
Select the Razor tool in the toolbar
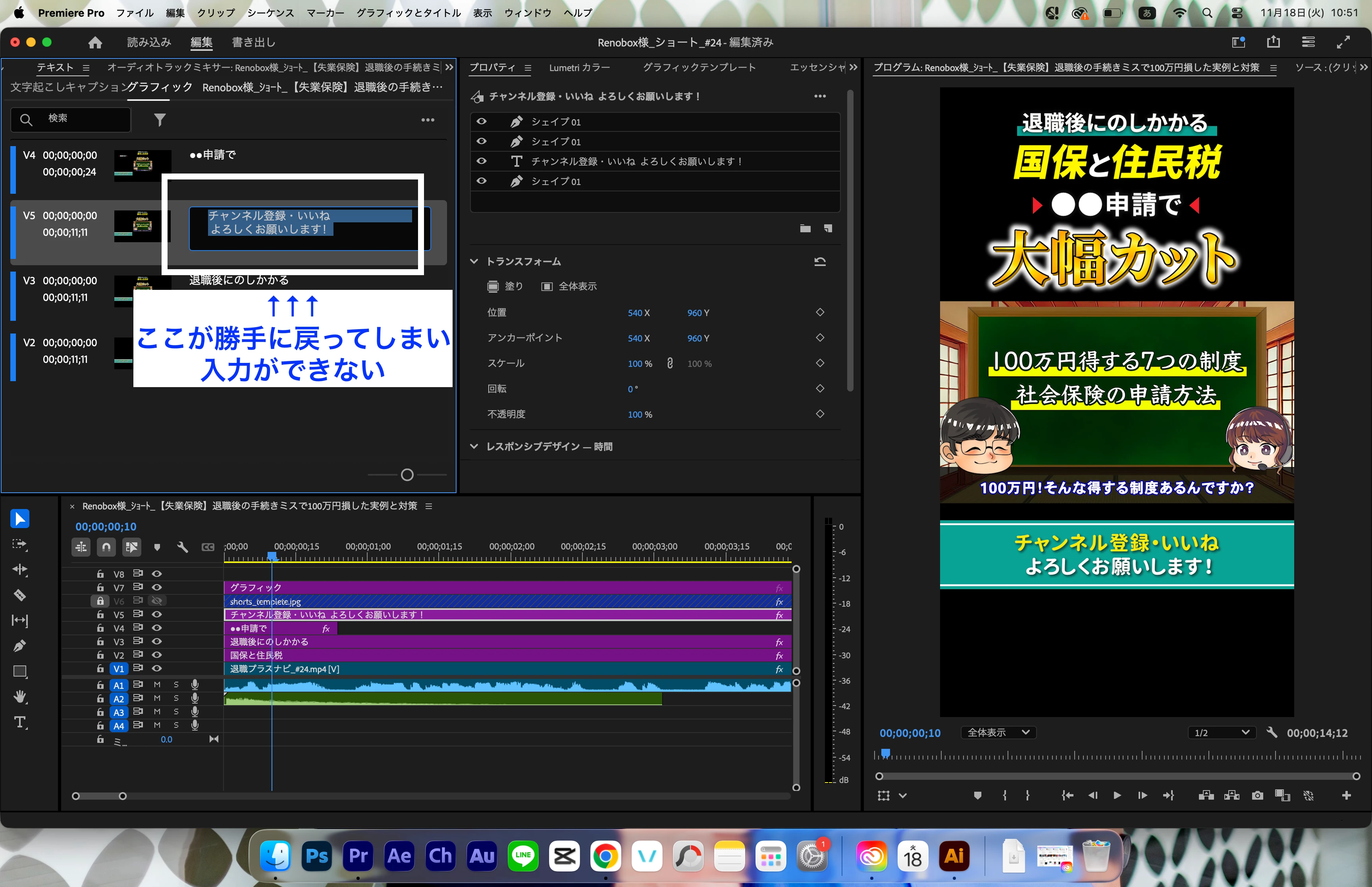[x=19, y=595]
